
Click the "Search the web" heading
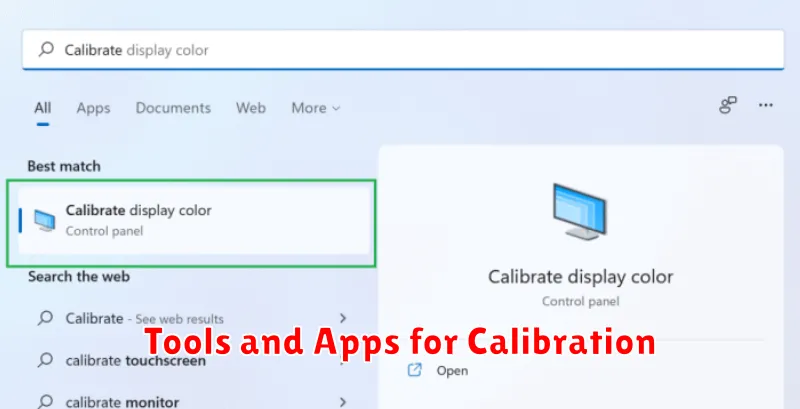pos(79,277)
